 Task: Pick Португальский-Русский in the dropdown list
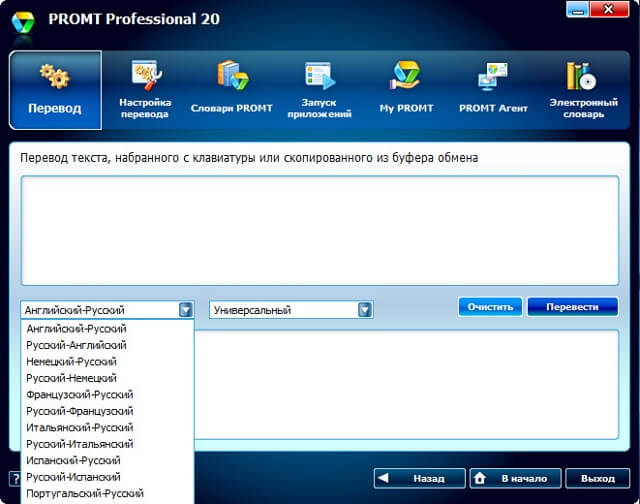pos(85,493)
